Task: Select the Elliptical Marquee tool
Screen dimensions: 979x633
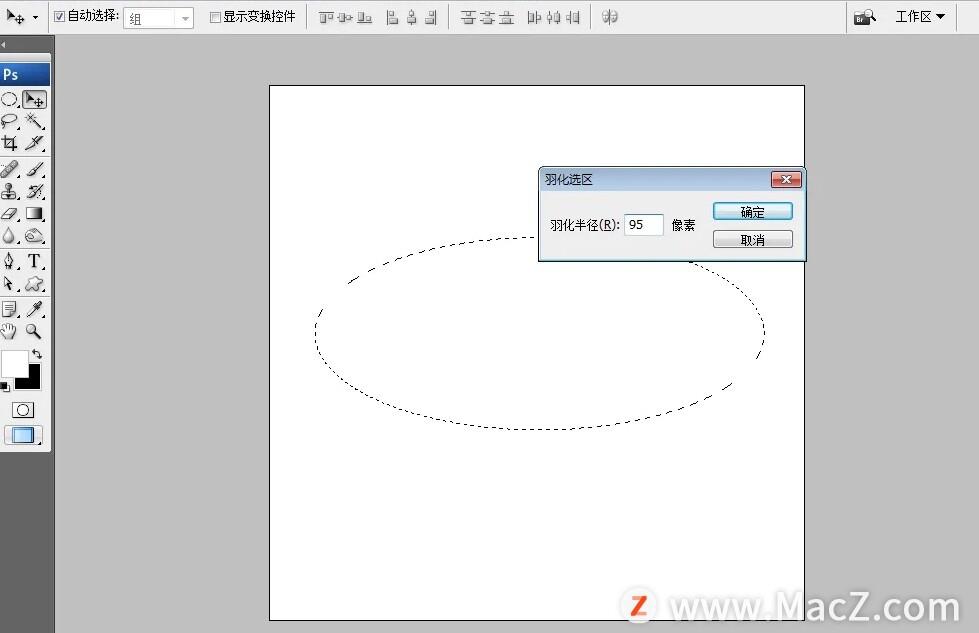Action: pyautogui.click(x=9, y=99)
